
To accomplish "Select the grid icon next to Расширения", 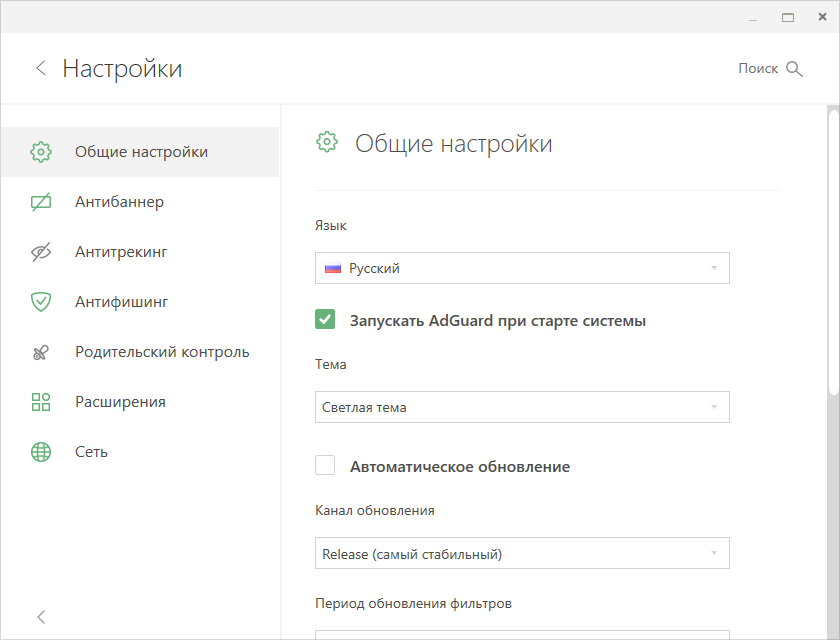I will point(41,401).
